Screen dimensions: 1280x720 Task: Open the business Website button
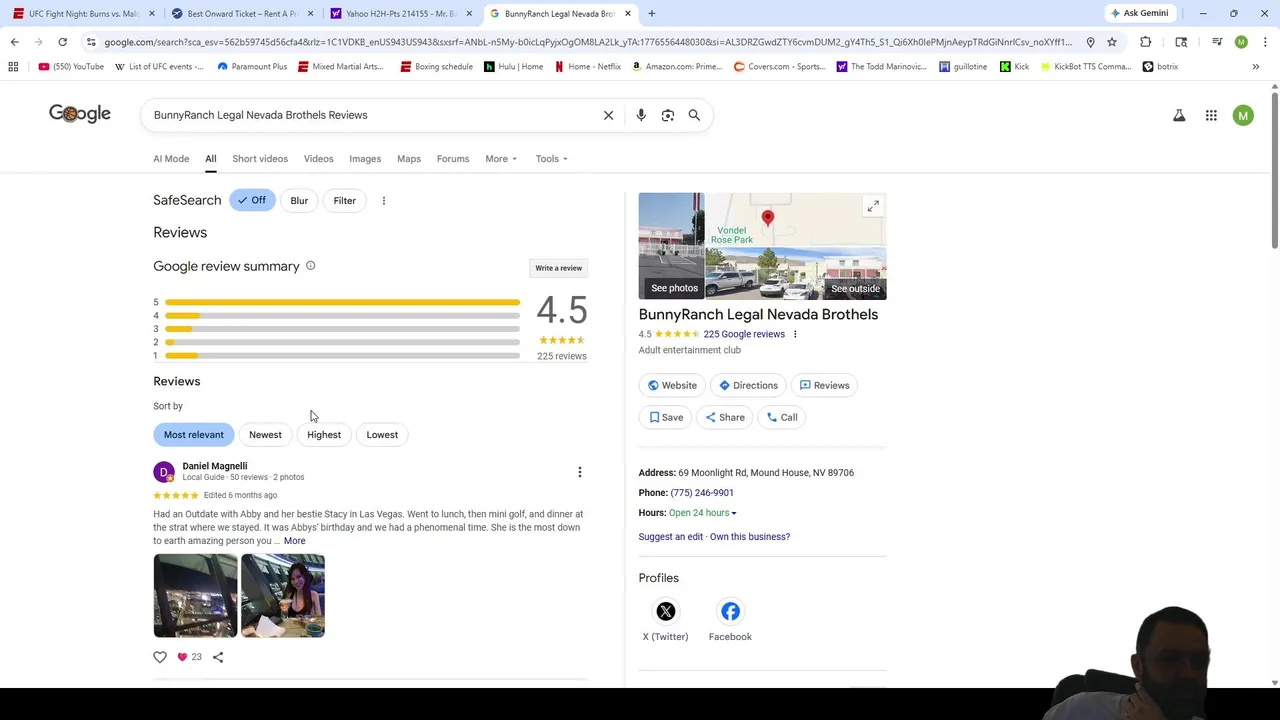672,385
